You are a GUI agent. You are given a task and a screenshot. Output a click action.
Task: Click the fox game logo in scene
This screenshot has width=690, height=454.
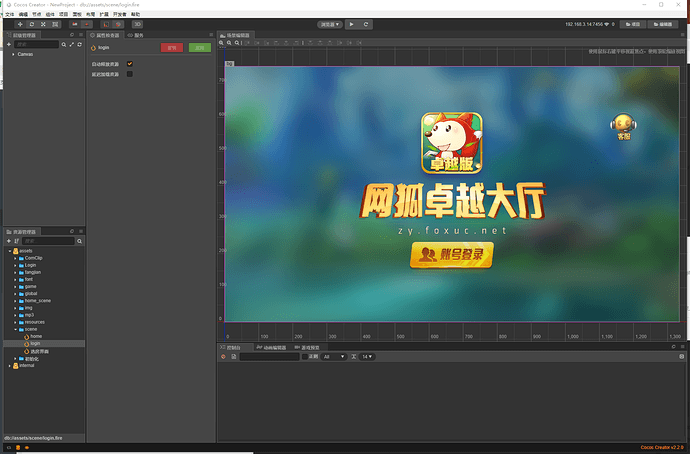pyautogui.click(x=452, y=143)
